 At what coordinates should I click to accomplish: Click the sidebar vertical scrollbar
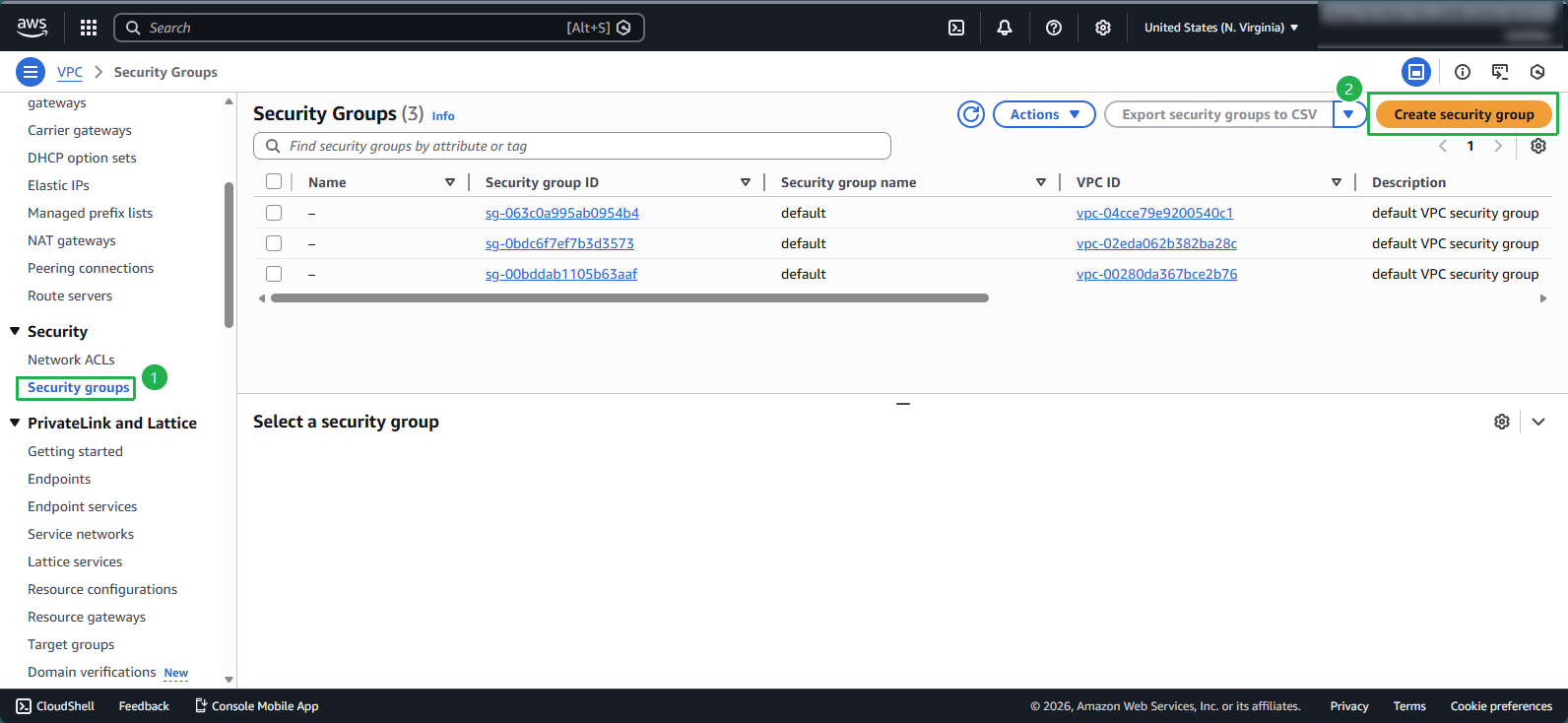point(229,255)
